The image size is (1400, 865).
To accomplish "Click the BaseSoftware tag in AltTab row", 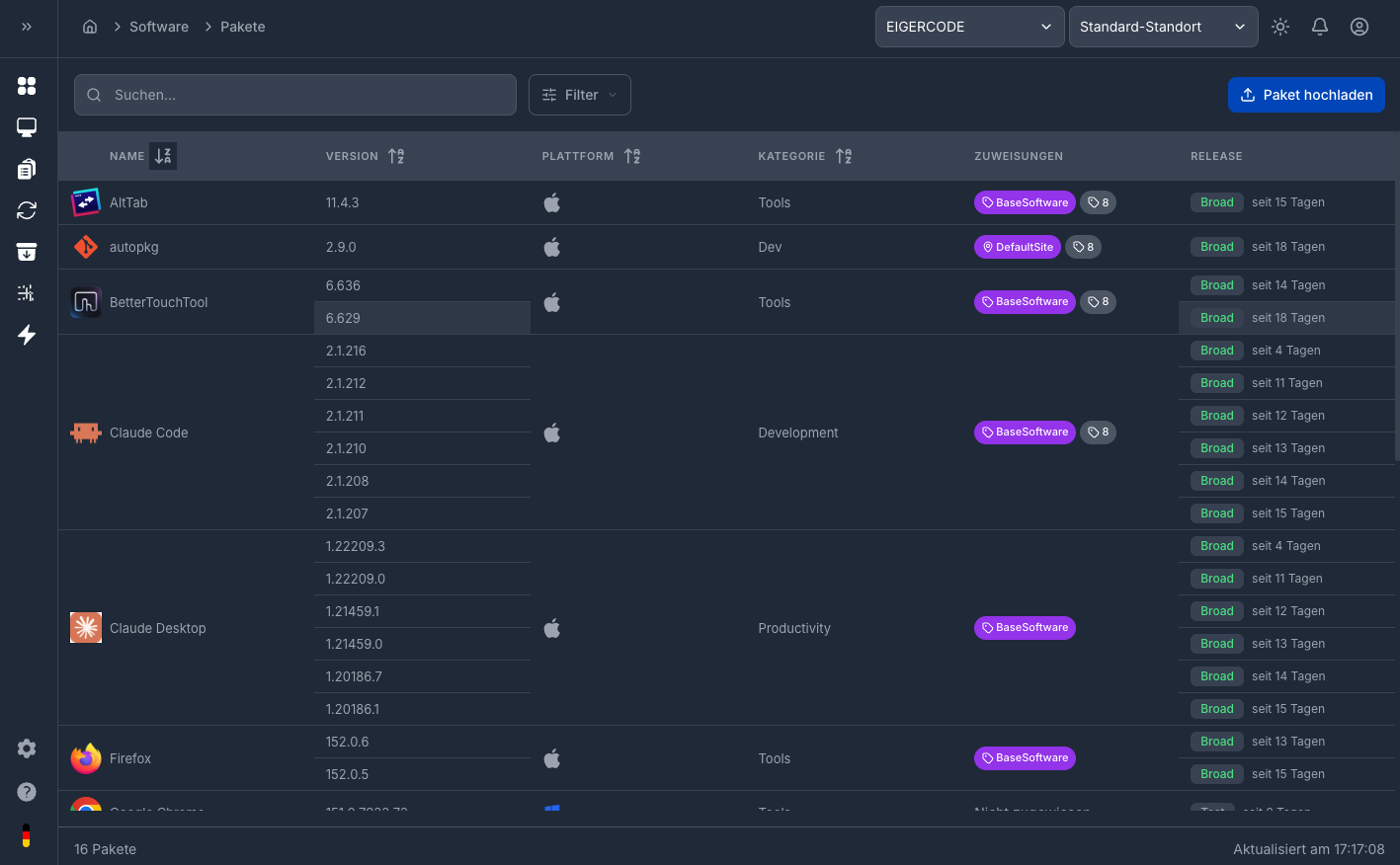I will coord(1025,202).
